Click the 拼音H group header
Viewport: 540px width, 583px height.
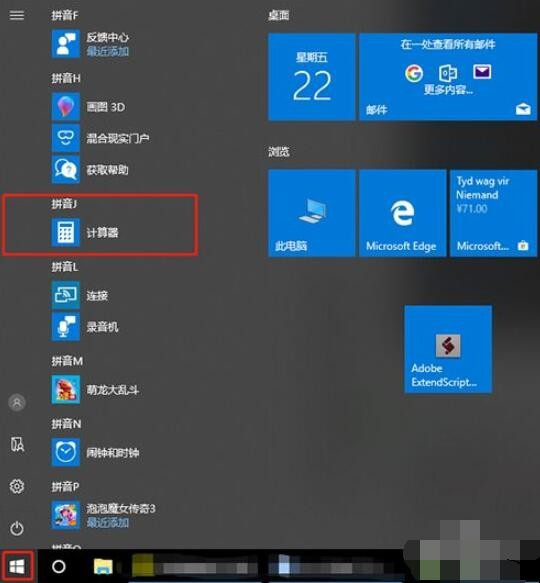[x=66, y=78]
